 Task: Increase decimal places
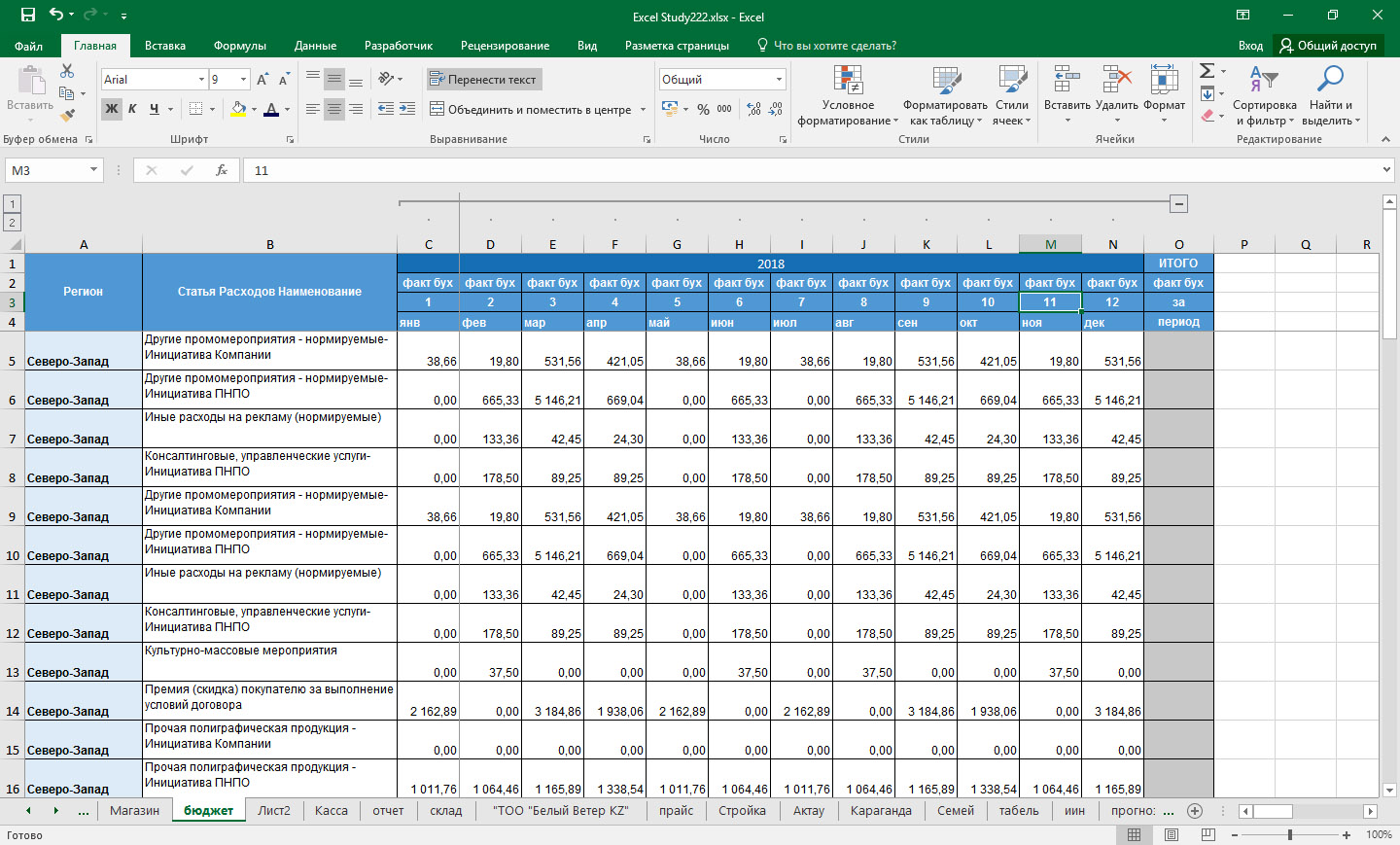point(754,110)
